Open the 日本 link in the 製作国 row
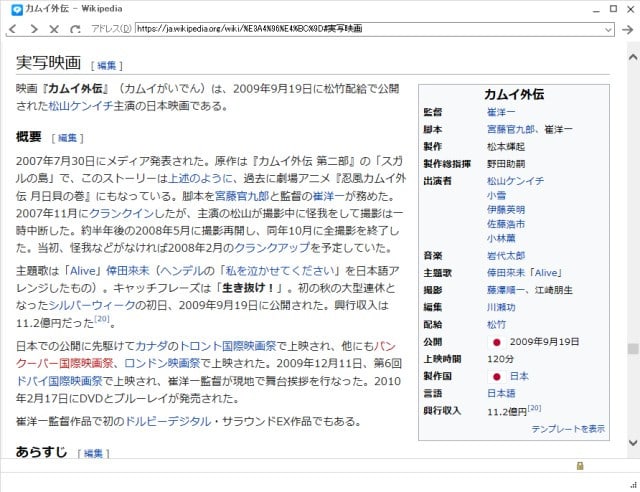The width and height of the screenshot is (640, 492). (519, 376)
